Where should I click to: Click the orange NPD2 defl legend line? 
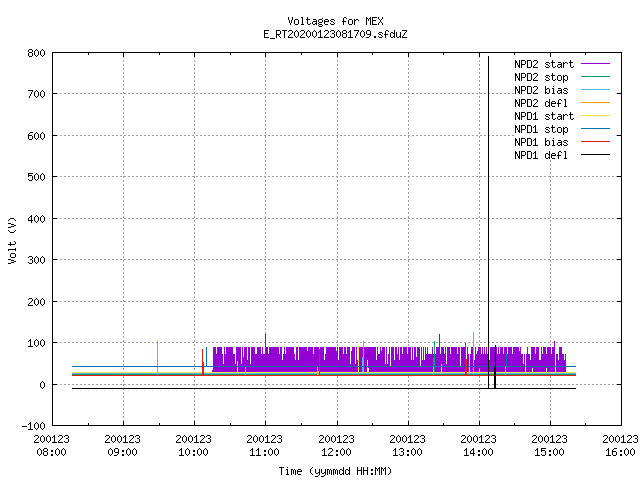pos(596,102)
